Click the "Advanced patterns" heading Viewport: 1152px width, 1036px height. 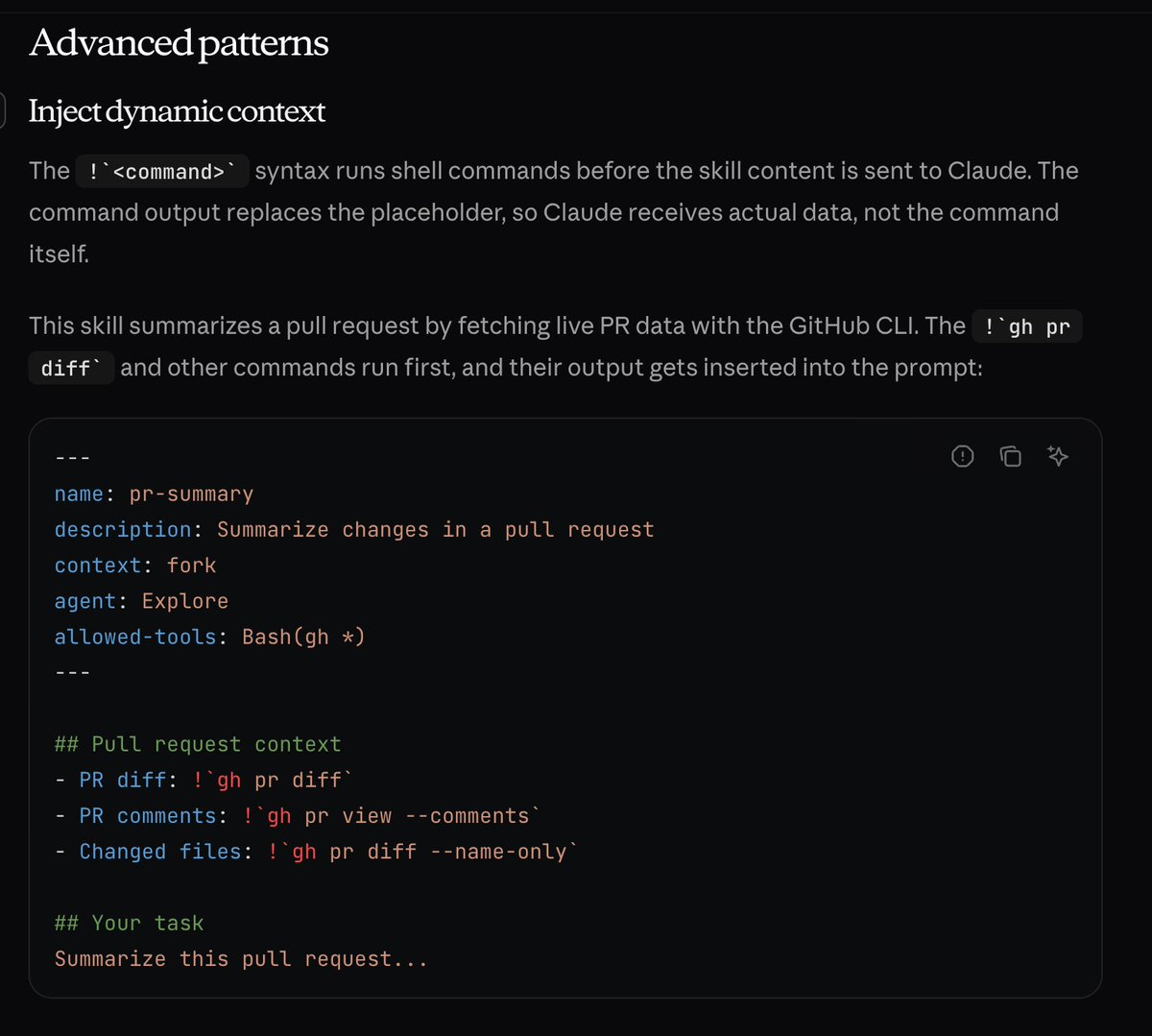coord(179,43)
